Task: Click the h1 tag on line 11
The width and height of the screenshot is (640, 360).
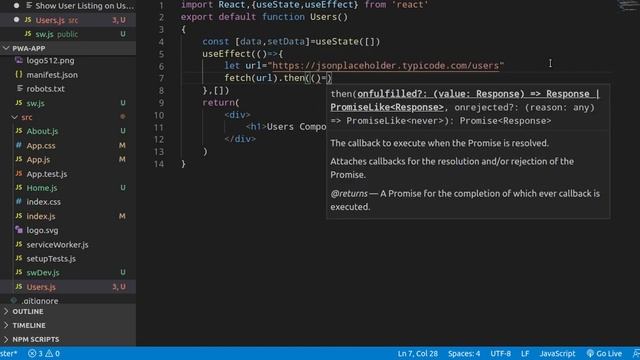Action: coord(256,127)
